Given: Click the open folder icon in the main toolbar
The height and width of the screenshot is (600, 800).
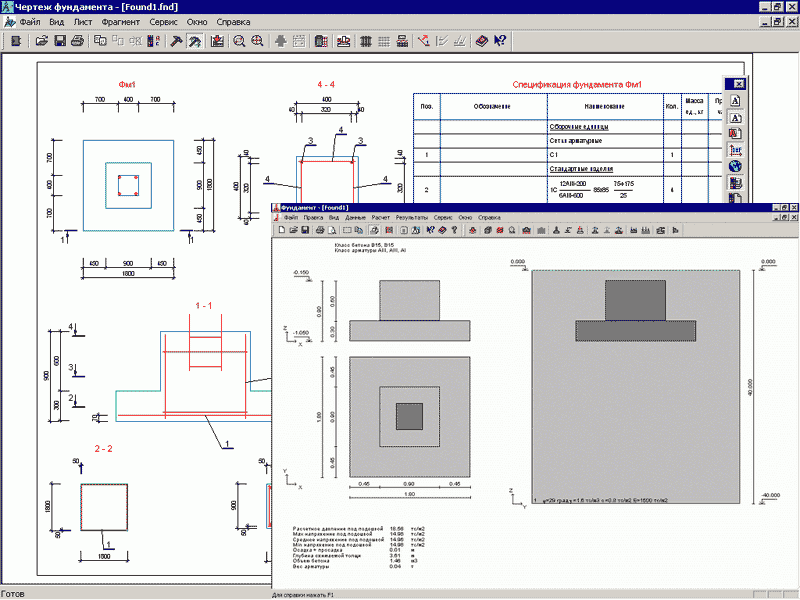Looking at the screenshot, I should [x=42, y=41].
